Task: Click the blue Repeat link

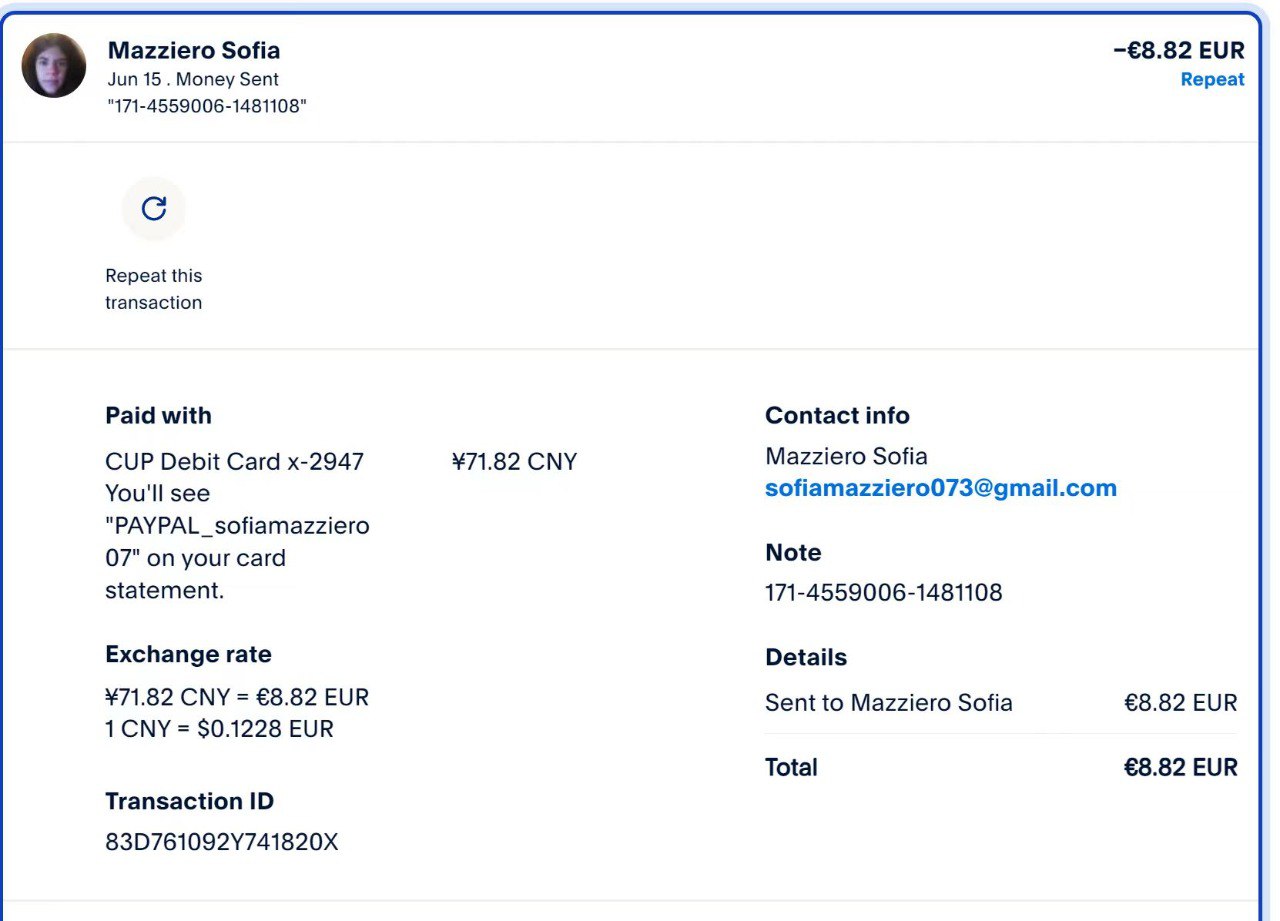Action: tap(1212, 80)
